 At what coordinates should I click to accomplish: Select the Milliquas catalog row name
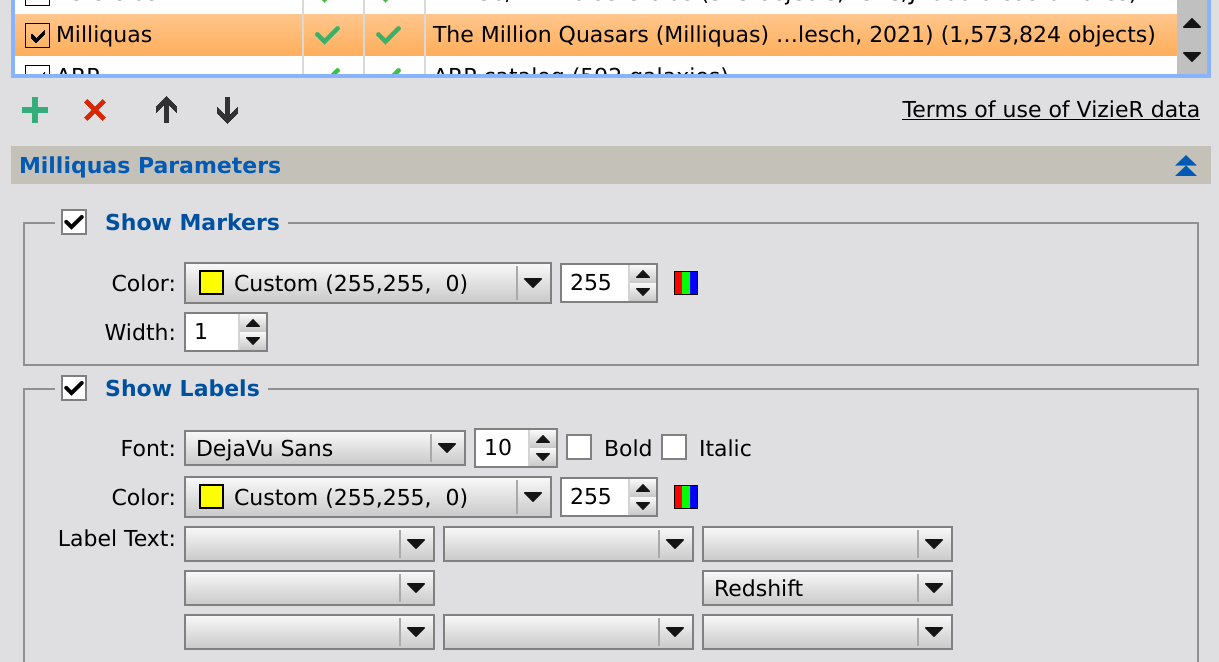[x=104, y=35]
